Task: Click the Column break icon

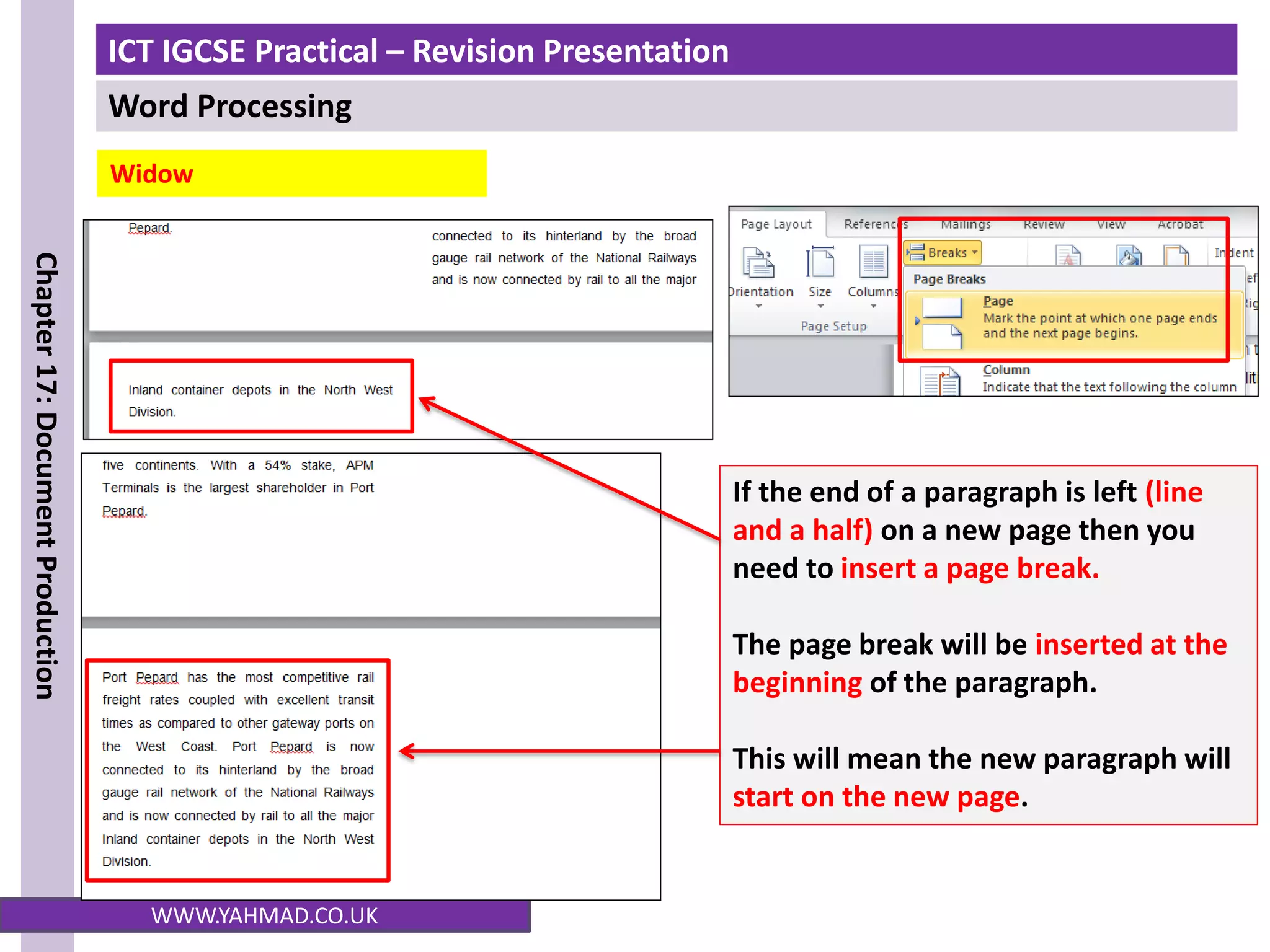Action: coord(941,381)
